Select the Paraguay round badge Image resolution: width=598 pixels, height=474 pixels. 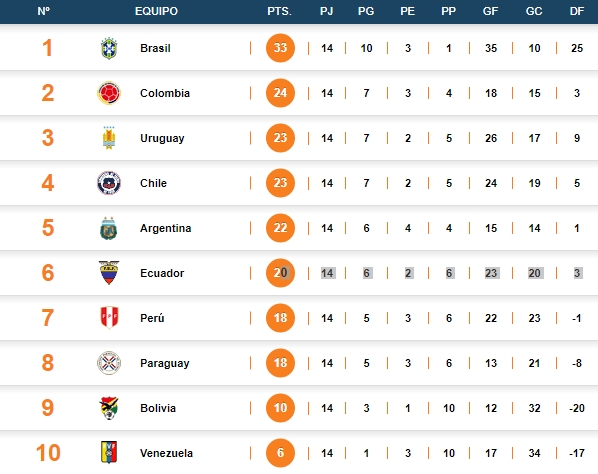[x=109, y=363]
